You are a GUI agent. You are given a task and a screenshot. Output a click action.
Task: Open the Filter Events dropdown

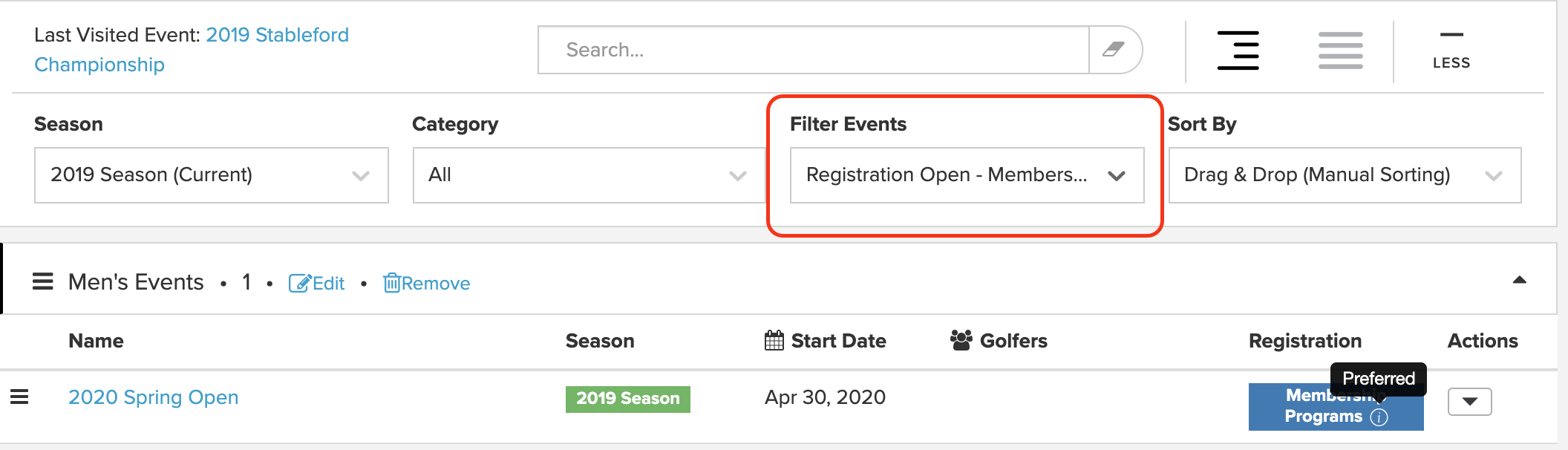coord(967,175)
